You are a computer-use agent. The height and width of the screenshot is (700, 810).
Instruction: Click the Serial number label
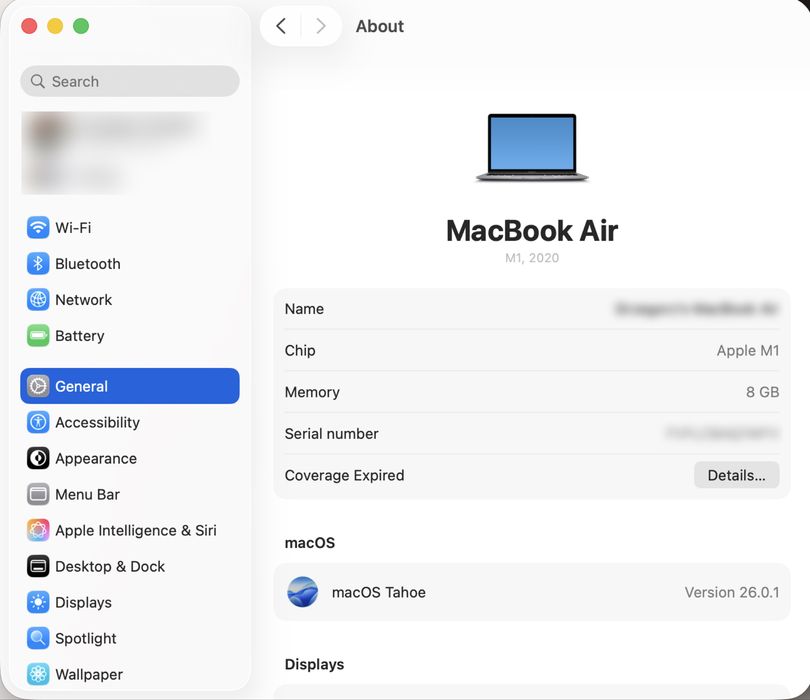331,433
